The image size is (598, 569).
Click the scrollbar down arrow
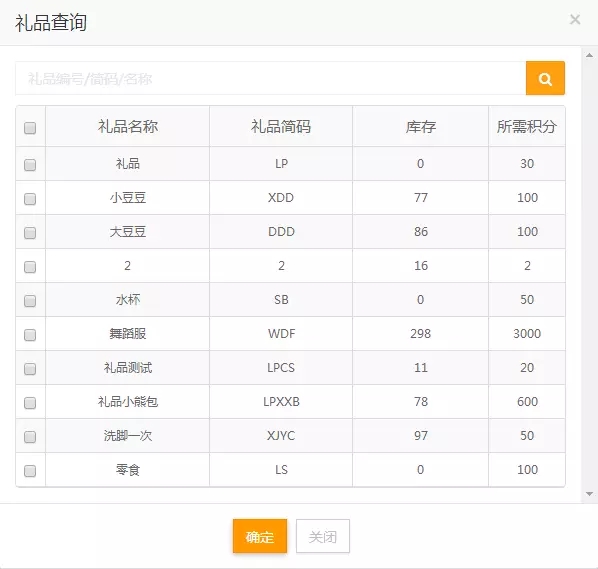click(589, 494)
